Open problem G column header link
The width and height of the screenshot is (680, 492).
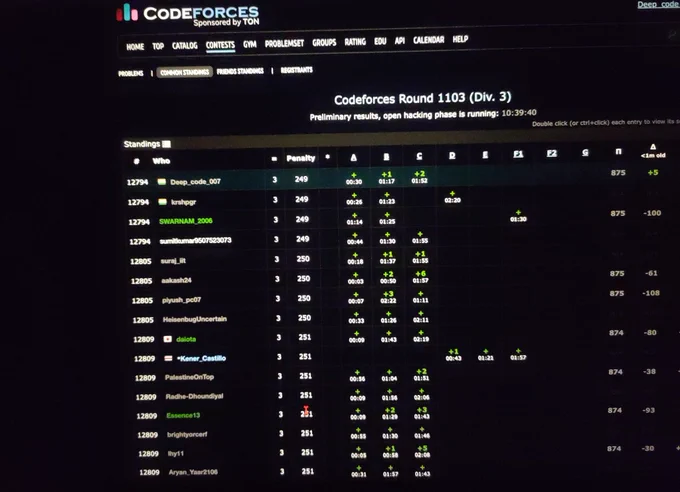click(585, 153)
